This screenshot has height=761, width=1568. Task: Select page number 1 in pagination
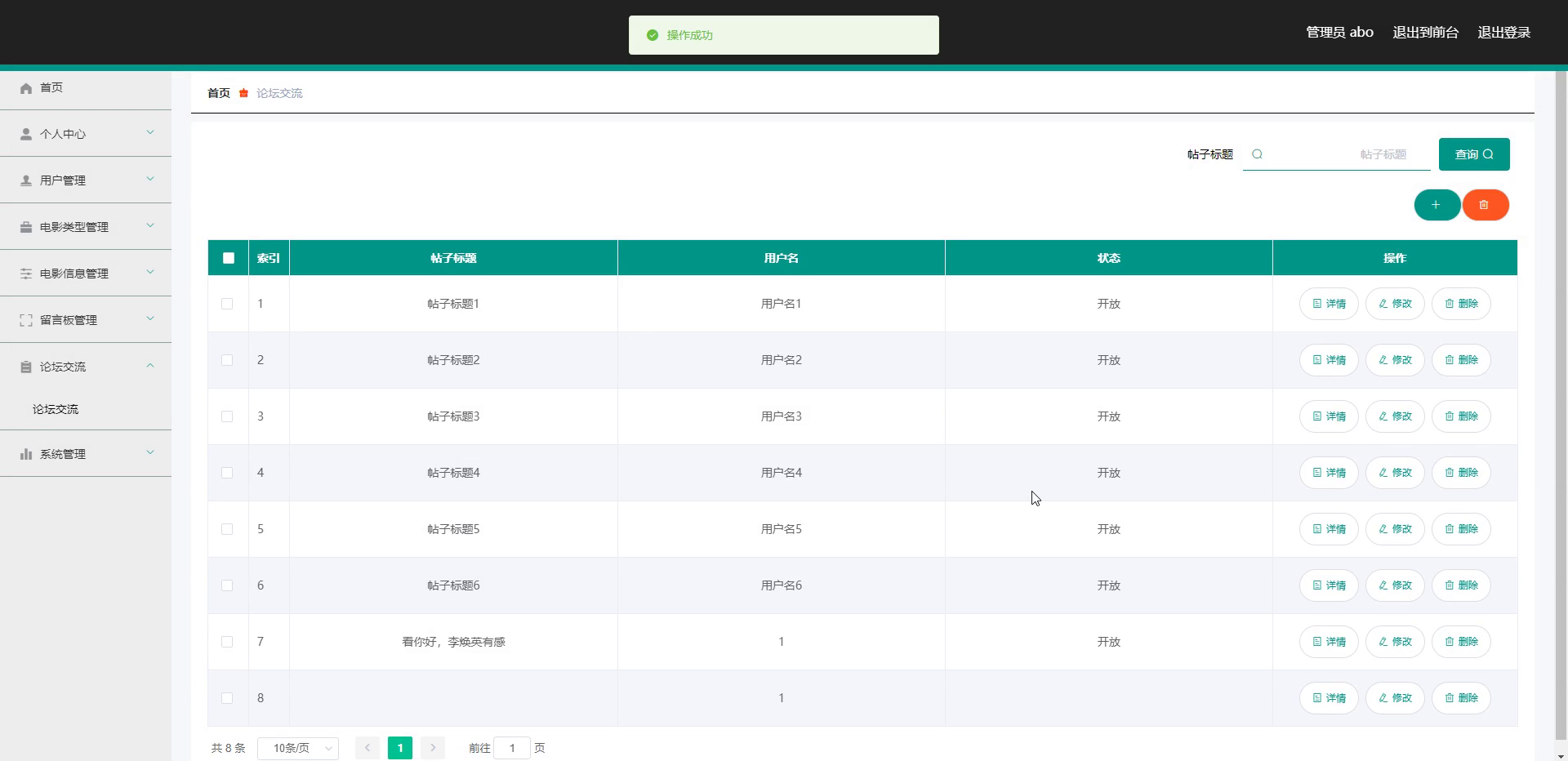point(400,748)
